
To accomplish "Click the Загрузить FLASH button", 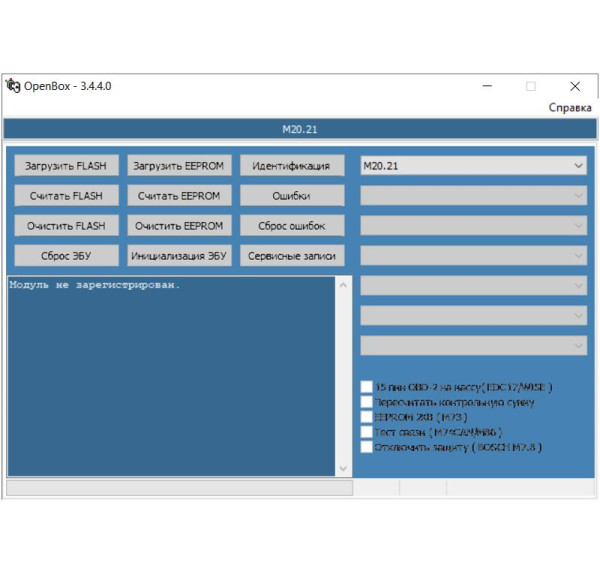I will (66, 165).
